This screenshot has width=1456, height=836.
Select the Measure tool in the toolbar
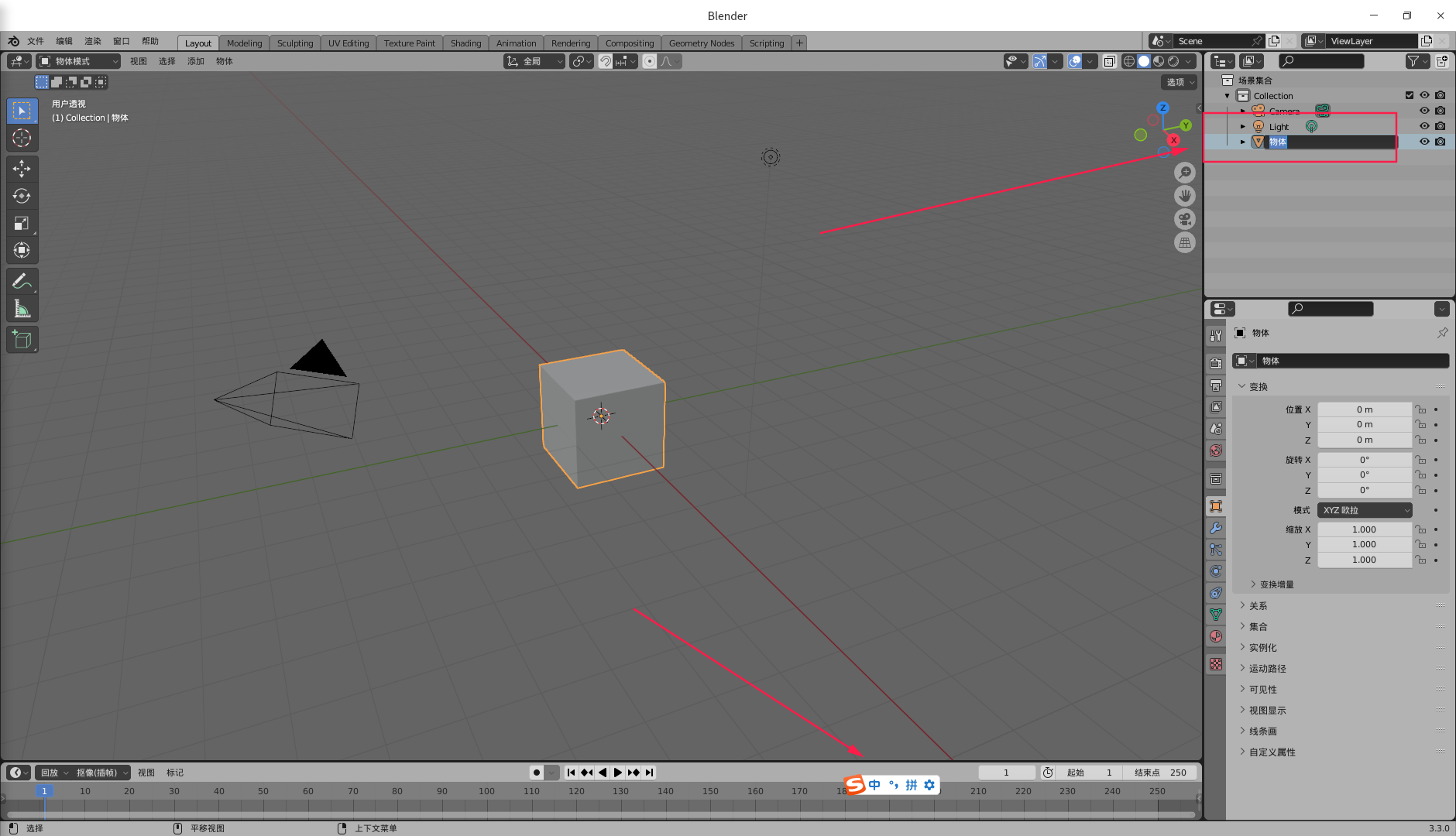pyautogui.click(x=22, y=307)
